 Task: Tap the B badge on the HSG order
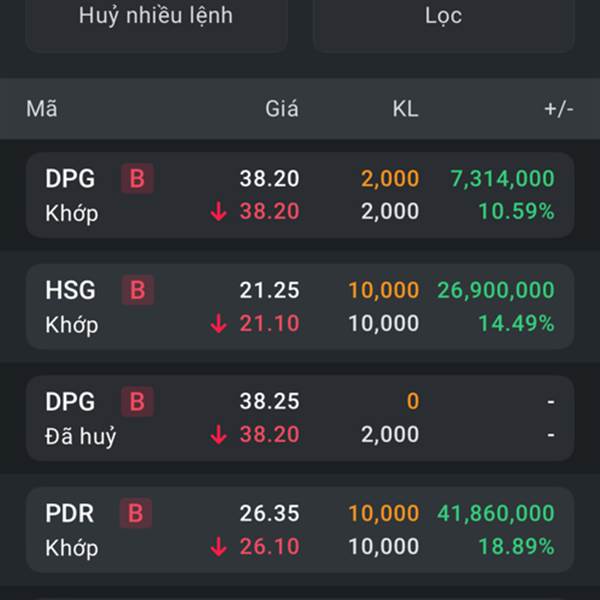pyautogui.click(x=138, y=291)
